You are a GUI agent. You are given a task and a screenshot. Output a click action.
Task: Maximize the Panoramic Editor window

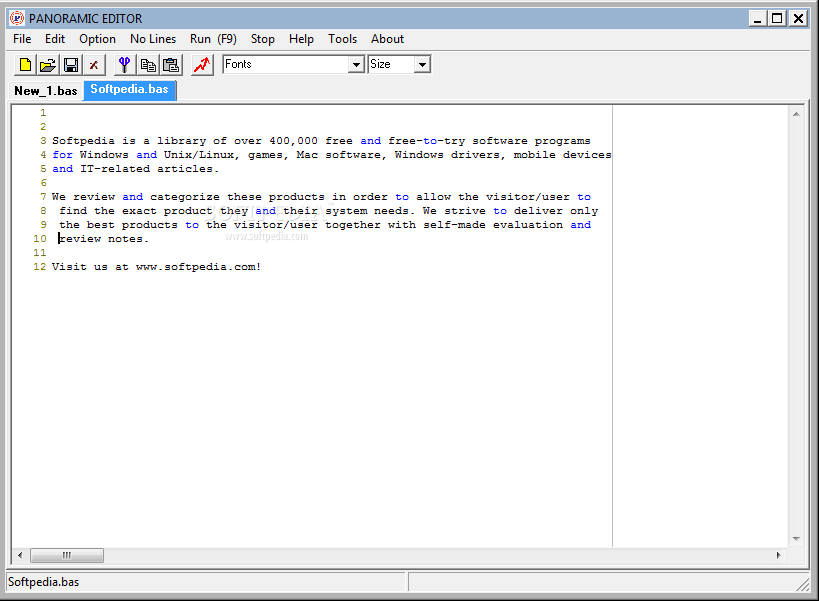[x=777, y=19]
